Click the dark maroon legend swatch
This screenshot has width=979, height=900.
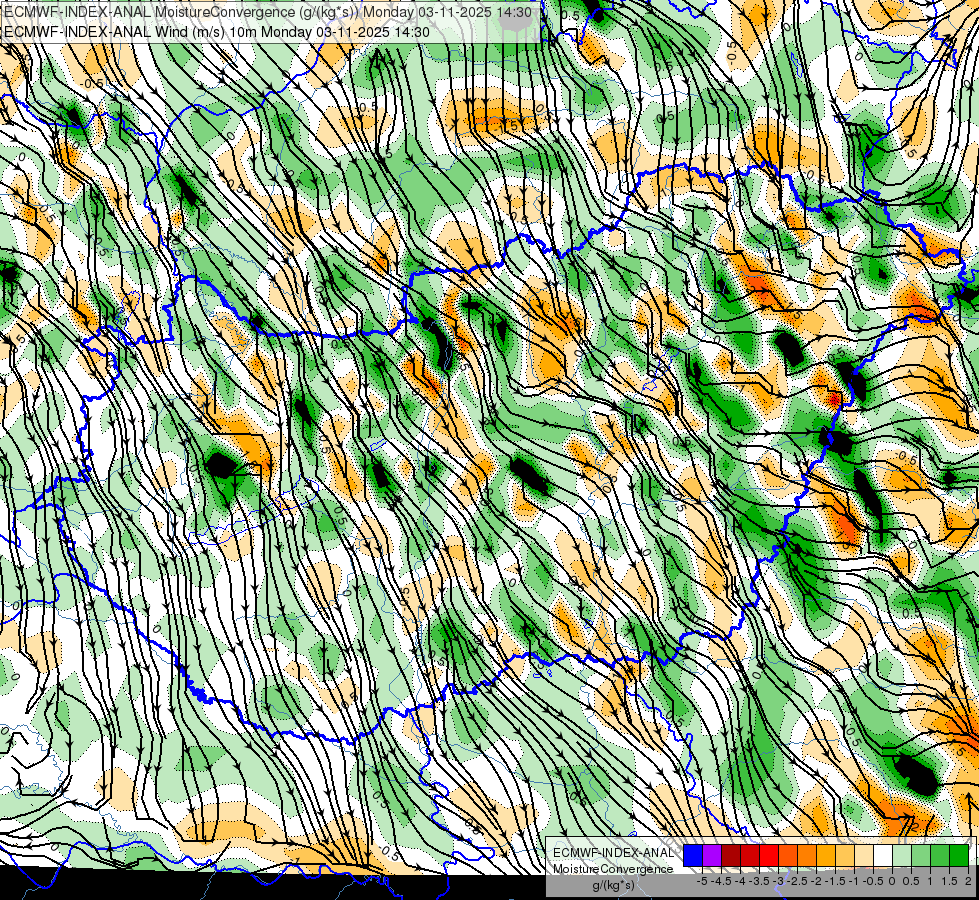click(731, 856)
